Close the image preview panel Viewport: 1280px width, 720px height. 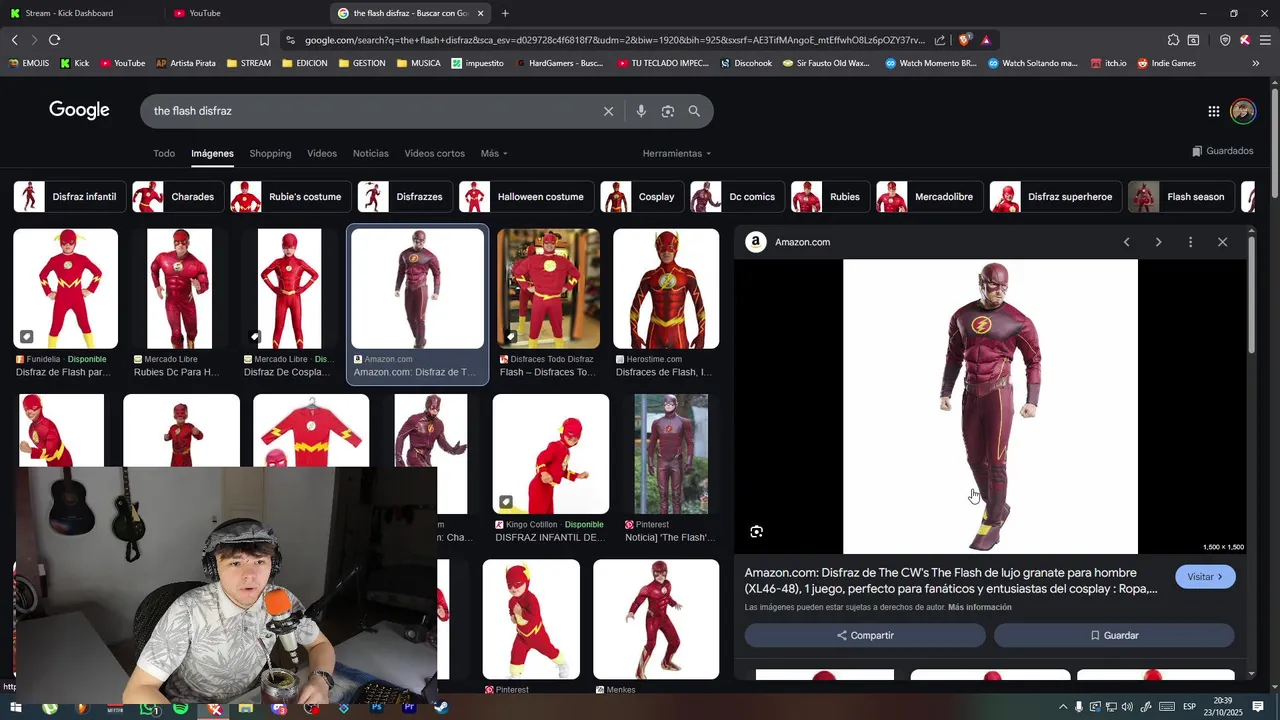[x=1222, y=242]
